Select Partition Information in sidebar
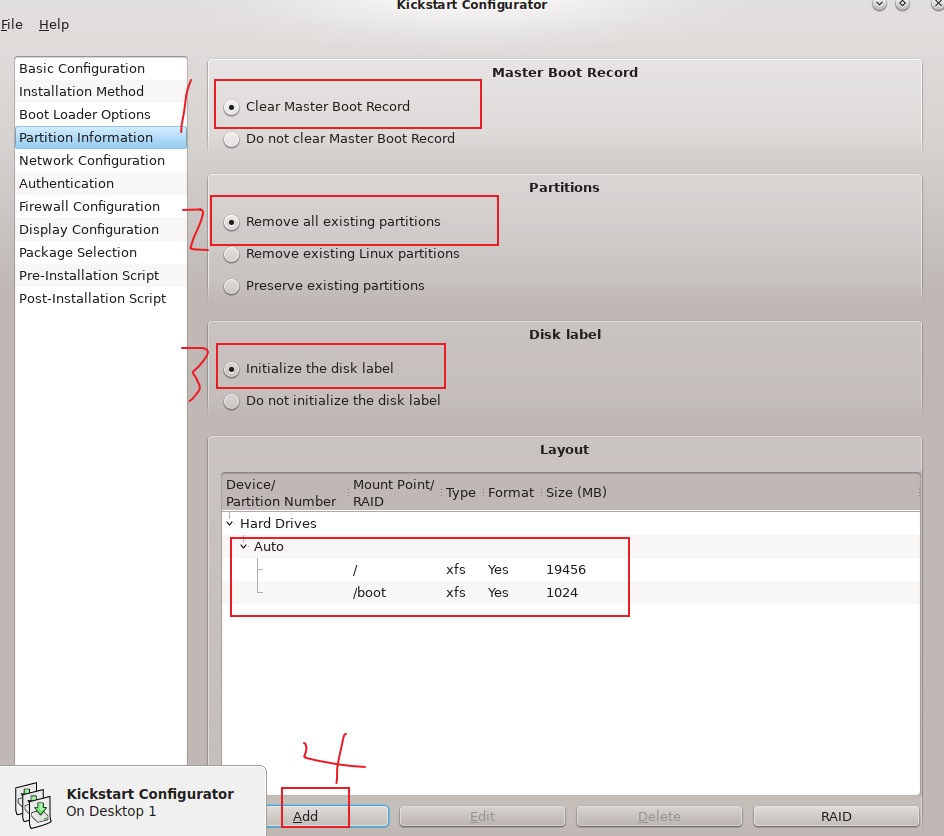The width and height of the screenshot is (944, 836). 101,137
